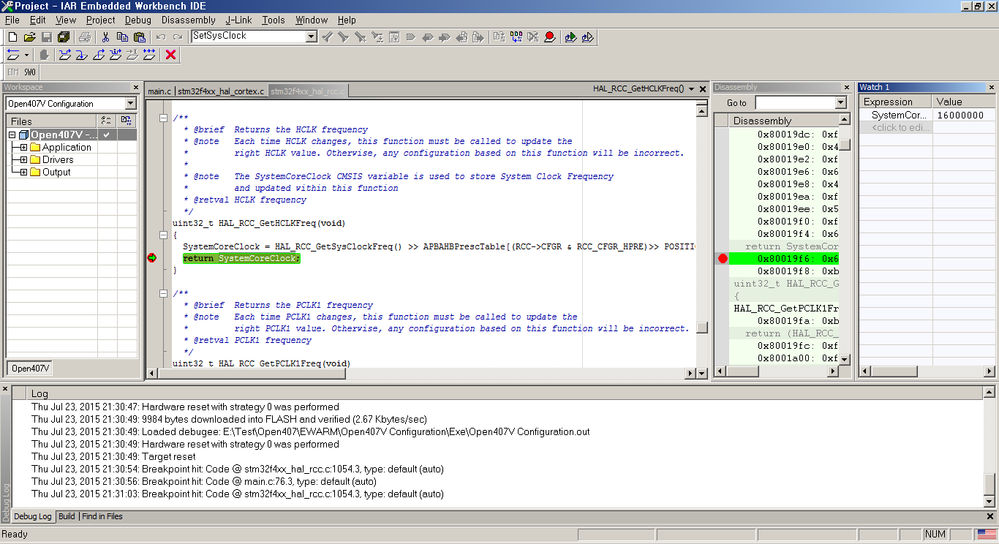Viewport: 999px width, 544px height.
Task: Open the Open407V Configuration dropdown
Action: click(130, 103)
